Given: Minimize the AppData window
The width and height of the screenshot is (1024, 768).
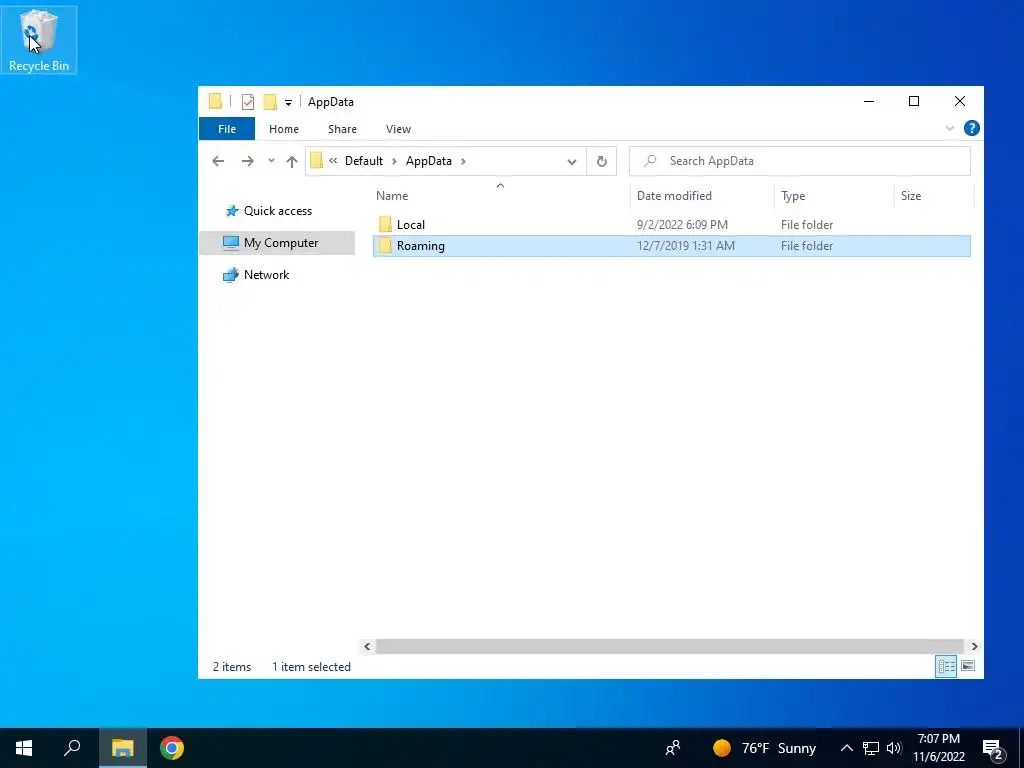Looking at the screenshot, I should tap(869, 101).
